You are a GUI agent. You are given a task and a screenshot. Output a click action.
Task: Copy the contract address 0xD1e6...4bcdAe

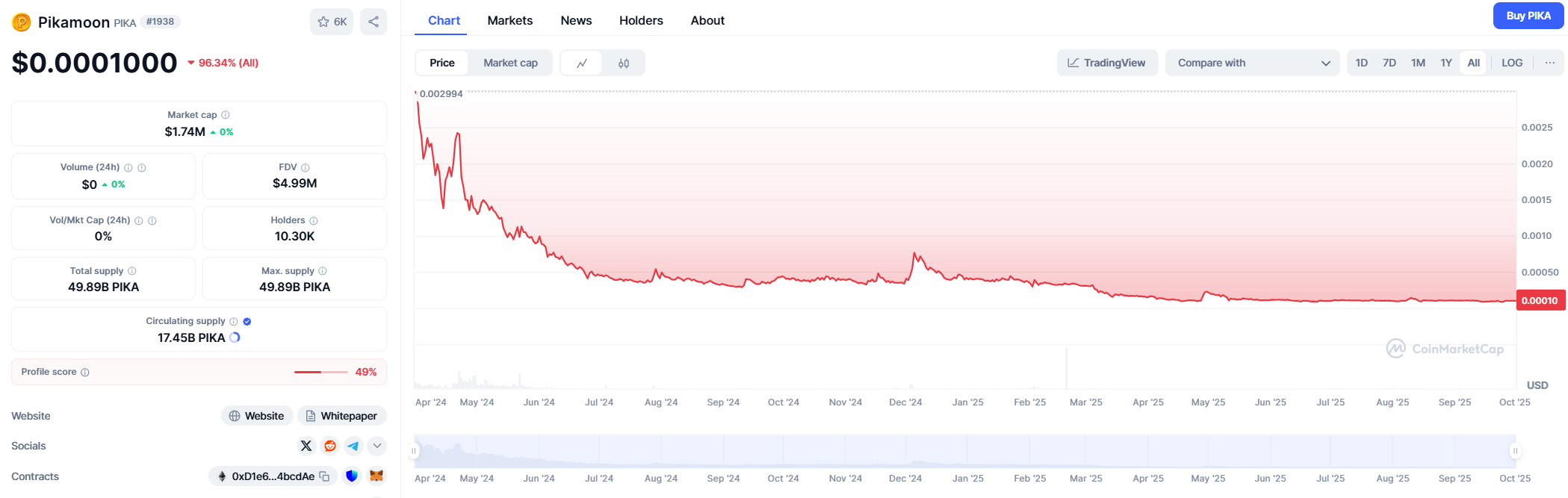point(325,476)
